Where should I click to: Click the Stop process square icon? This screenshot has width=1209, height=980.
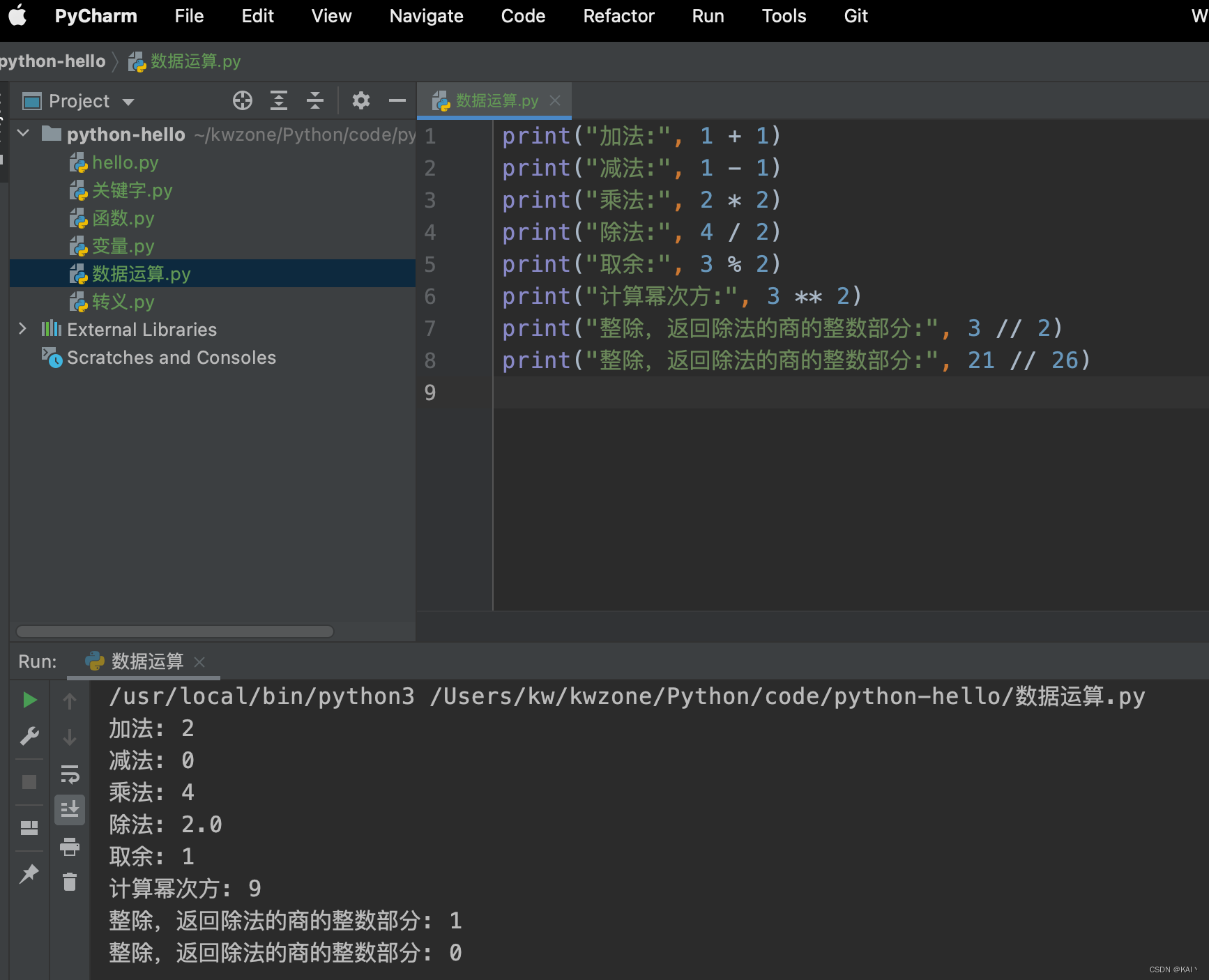point(29,782)
